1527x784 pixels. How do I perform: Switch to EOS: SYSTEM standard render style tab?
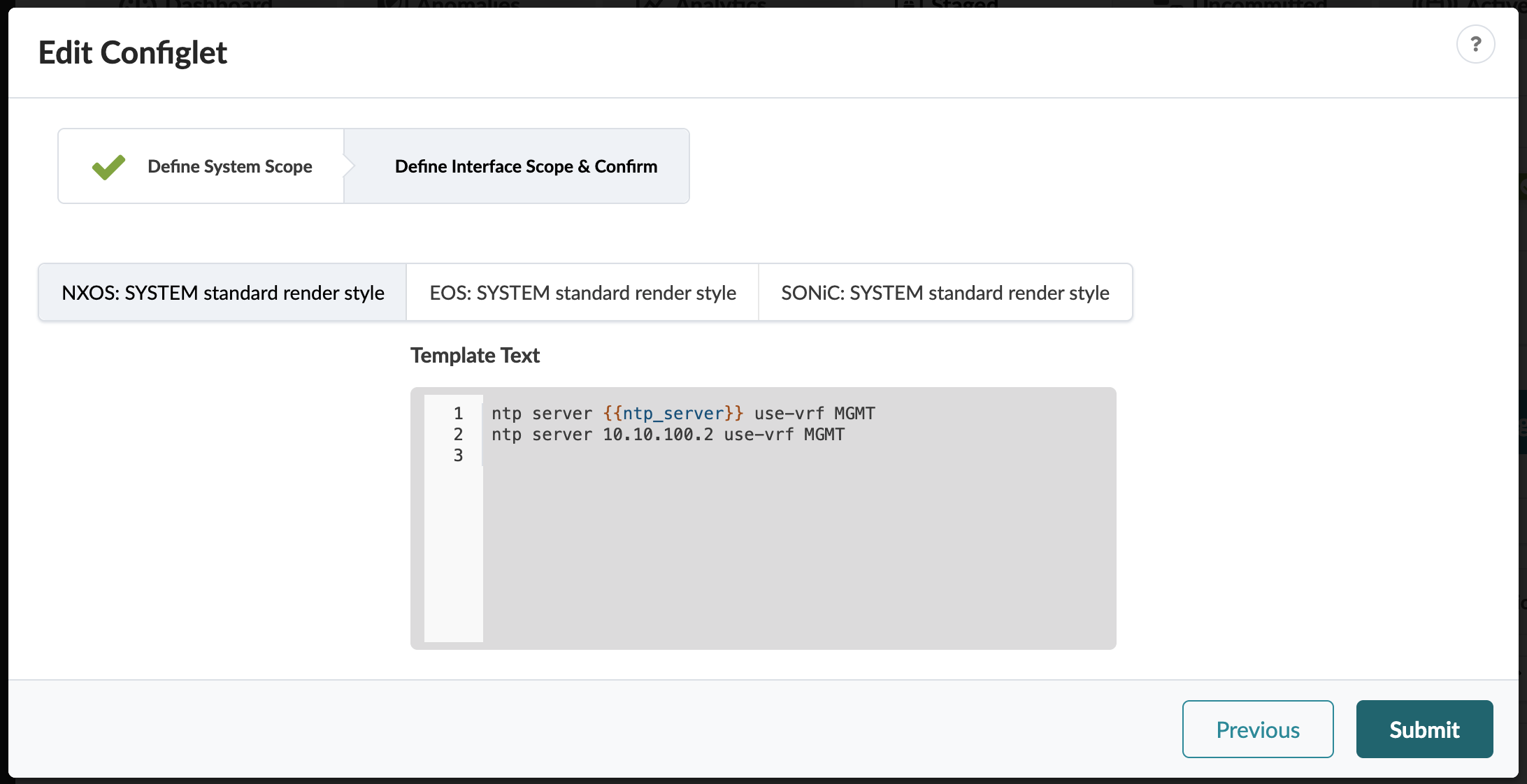582,293
